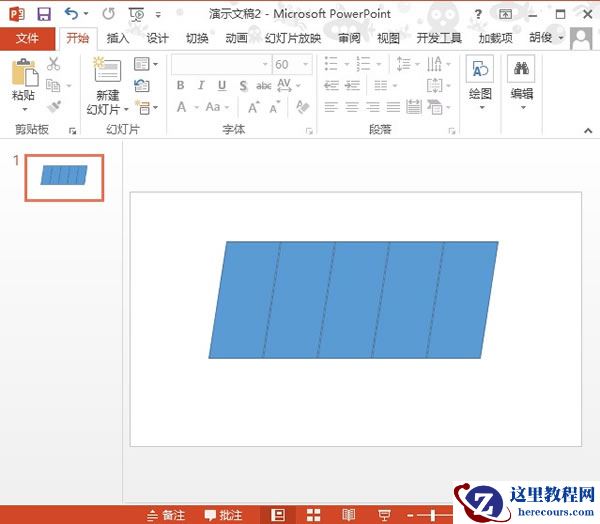
Task: Open the View (视图) tab
Action: coord(388,38)
